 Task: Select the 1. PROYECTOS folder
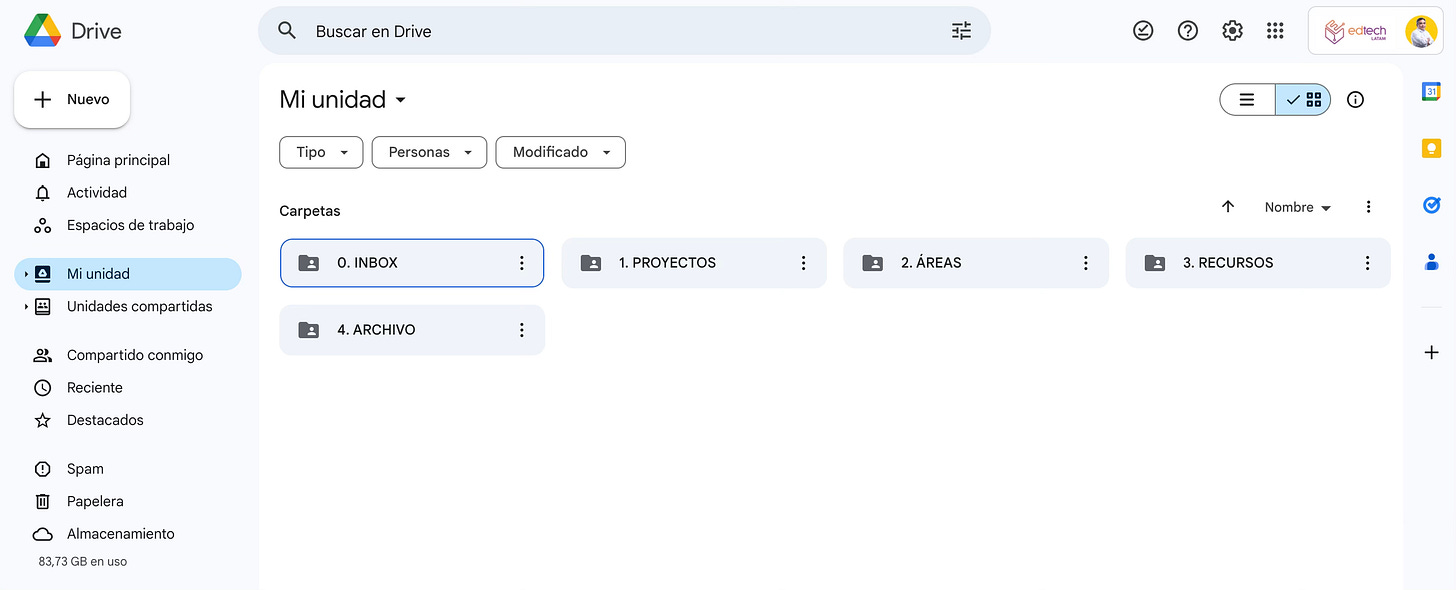click(x=694, y=263)
